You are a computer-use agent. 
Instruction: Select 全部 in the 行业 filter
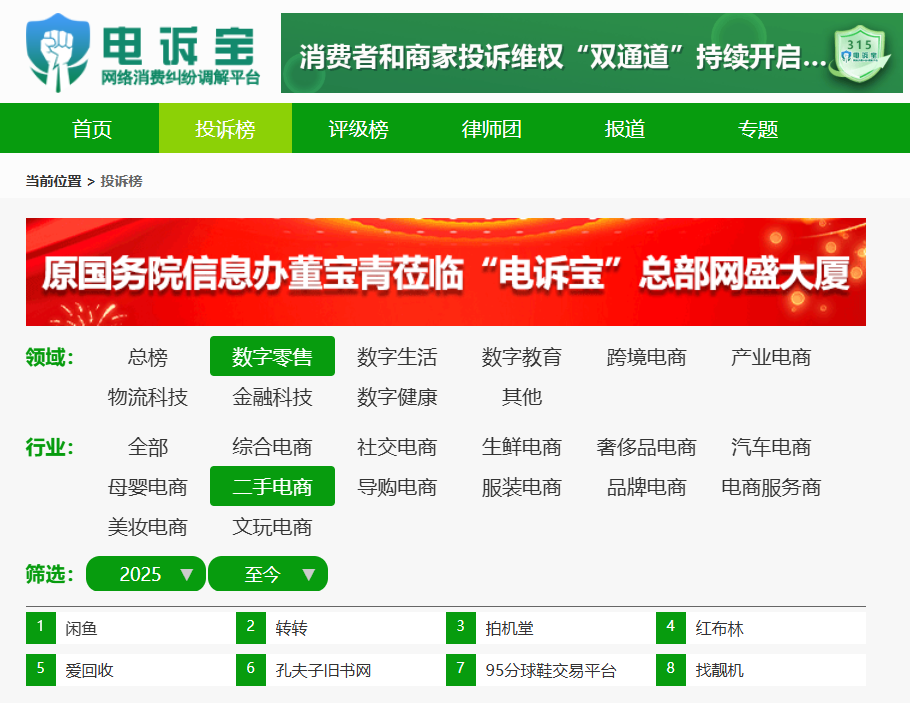pos(147,446)
